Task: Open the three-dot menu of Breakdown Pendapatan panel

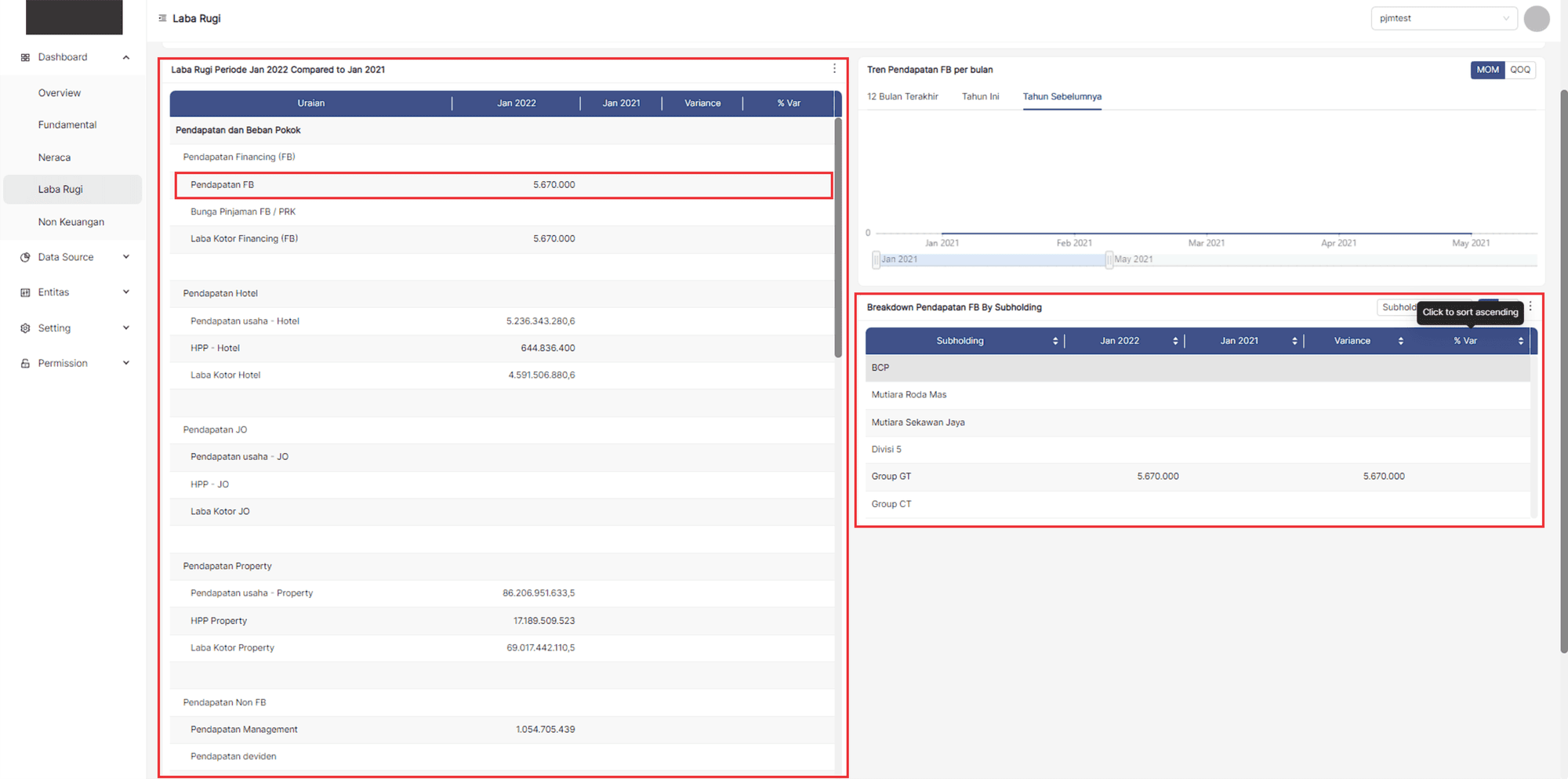Action: [1530, 306]
